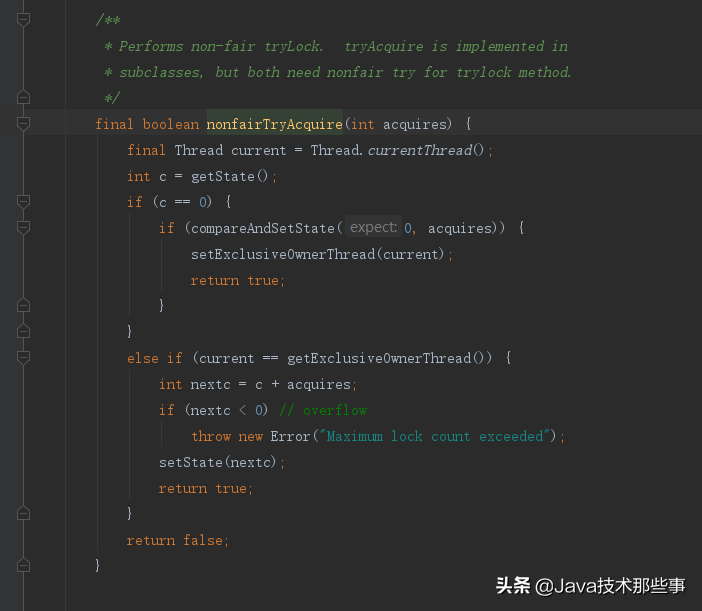Image resolution: width=702 pixels, height=611 pixels.
Task: Click 'int nextc = c + acquires' line
Action: click(x=258, y=385)
